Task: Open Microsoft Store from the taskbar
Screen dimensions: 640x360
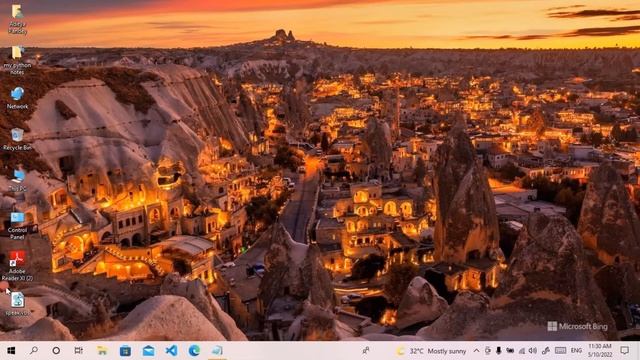Action: tap(125, 351)
